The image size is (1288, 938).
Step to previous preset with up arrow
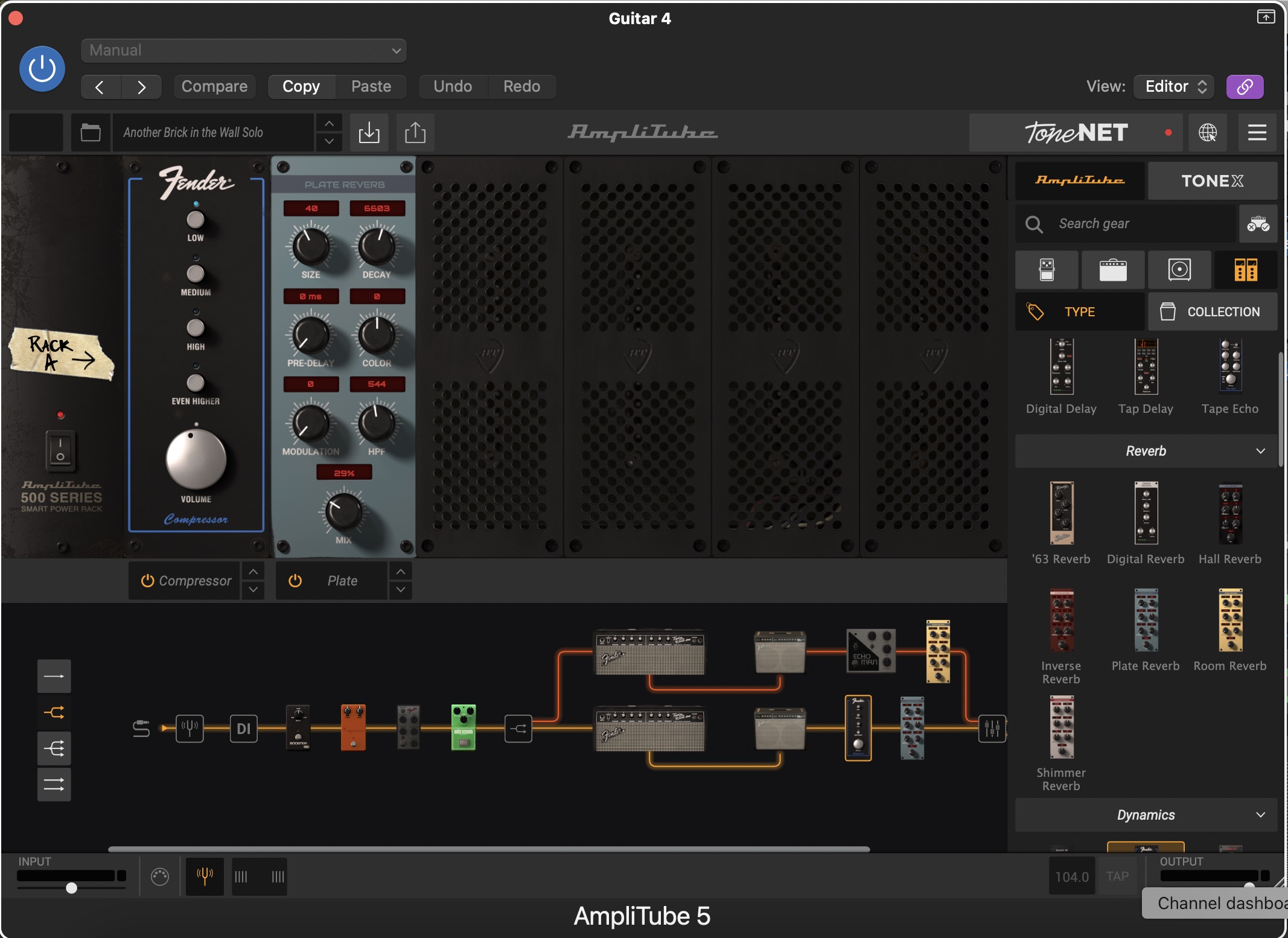click(329, 123)
